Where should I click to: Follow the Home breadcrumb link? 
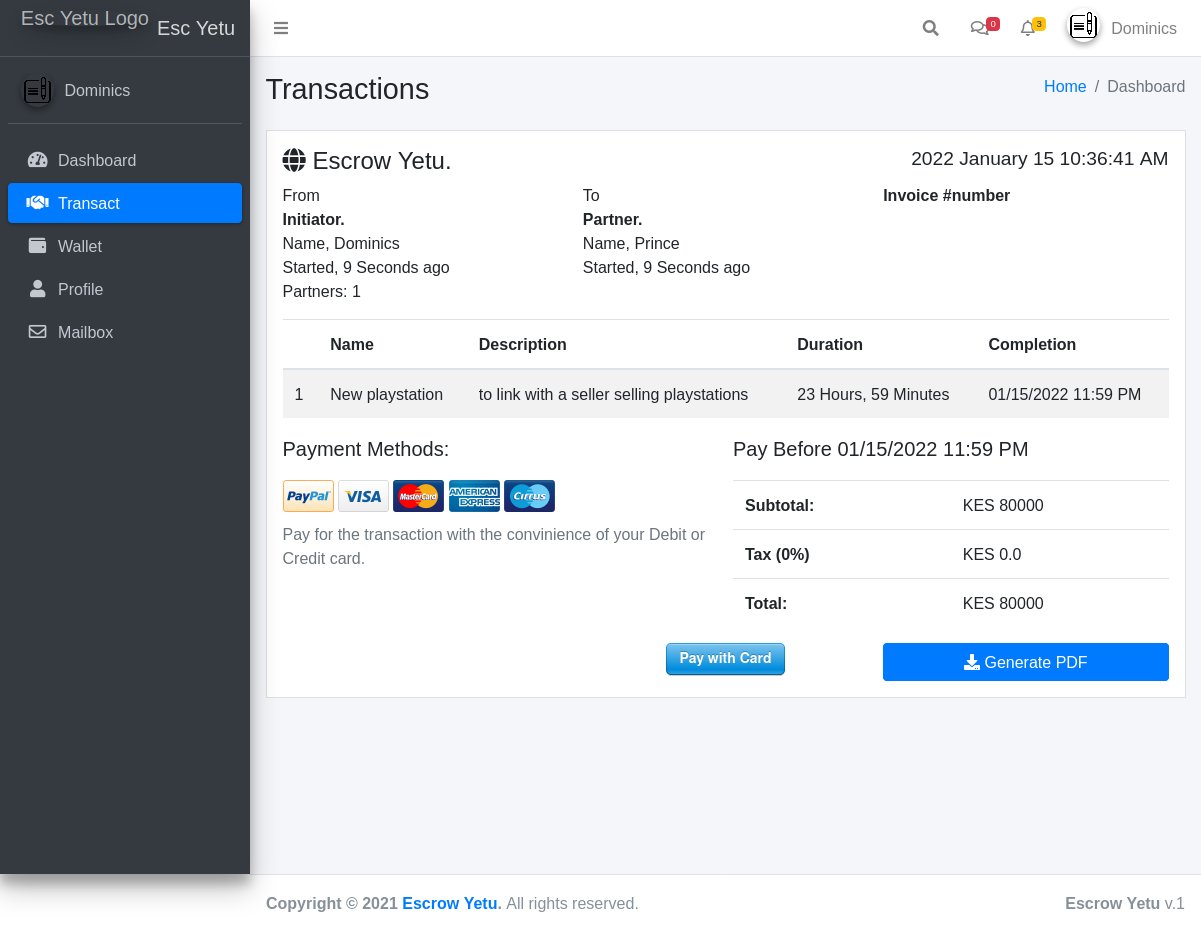pos(1064,87)
